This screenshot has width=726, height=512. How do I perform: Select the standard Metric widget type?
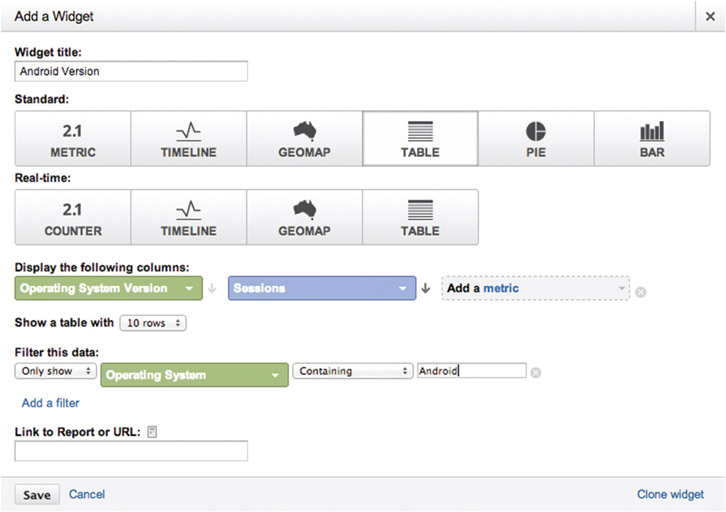(x=73, y=138)
